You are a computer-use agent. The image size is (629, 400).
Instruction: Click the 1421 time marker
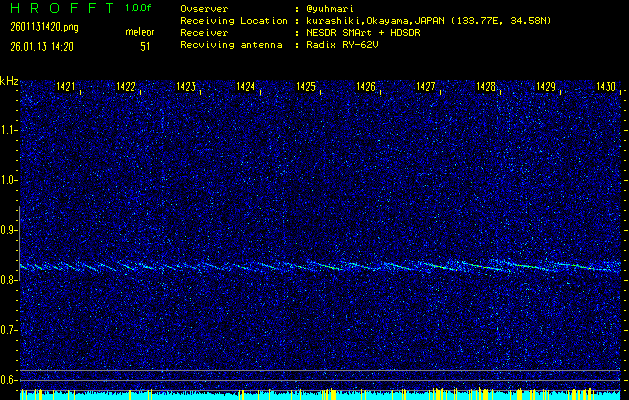[x=67, y=87]
